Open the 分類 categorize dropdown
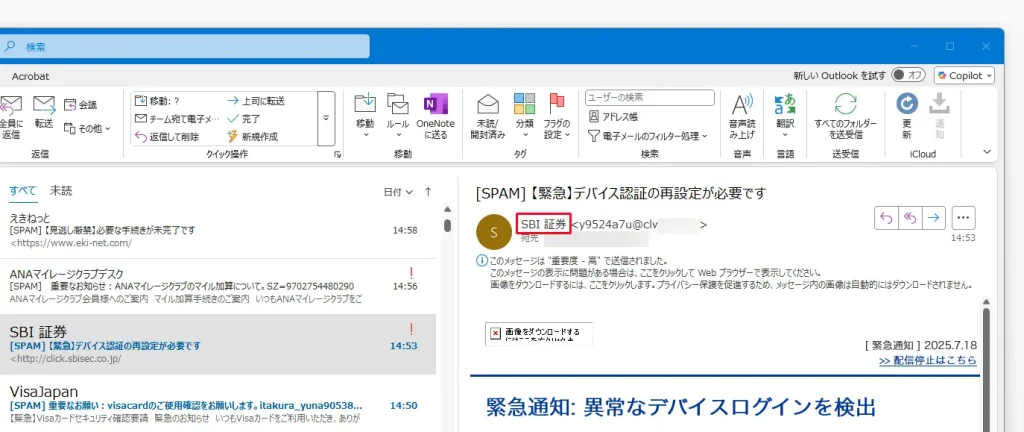1024x432 pixels. click(524, 116)
